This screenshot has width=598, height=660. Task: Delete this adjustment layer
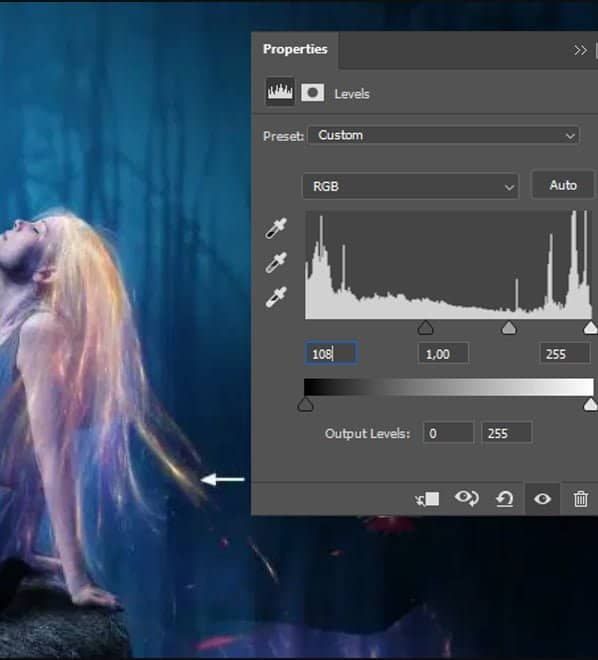[x=580, y=499]
